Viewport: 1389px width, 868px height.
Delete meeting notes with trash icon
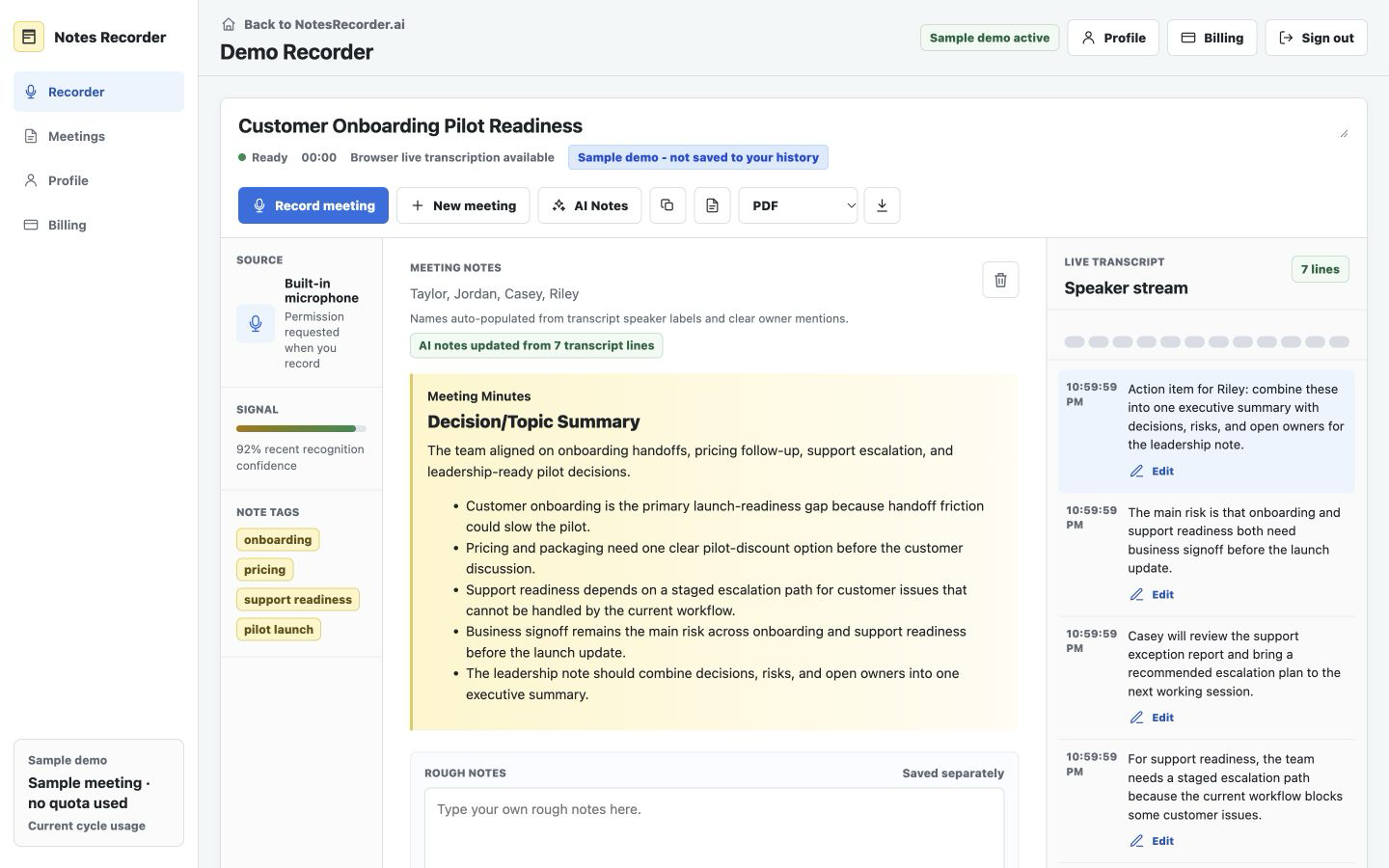[1000, 280]
